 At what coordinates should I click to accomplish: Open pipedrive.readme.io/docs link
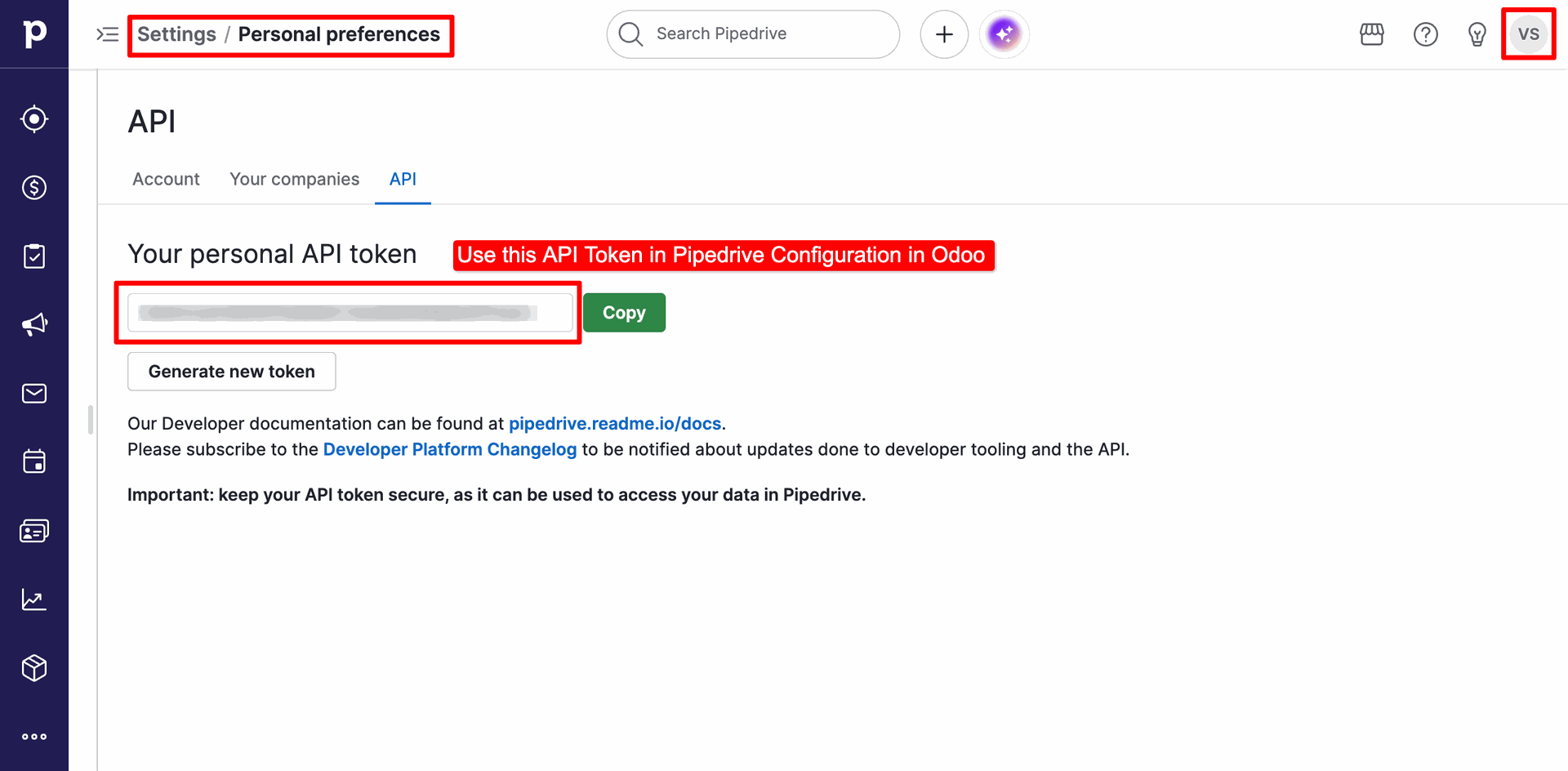pos(615,424)
